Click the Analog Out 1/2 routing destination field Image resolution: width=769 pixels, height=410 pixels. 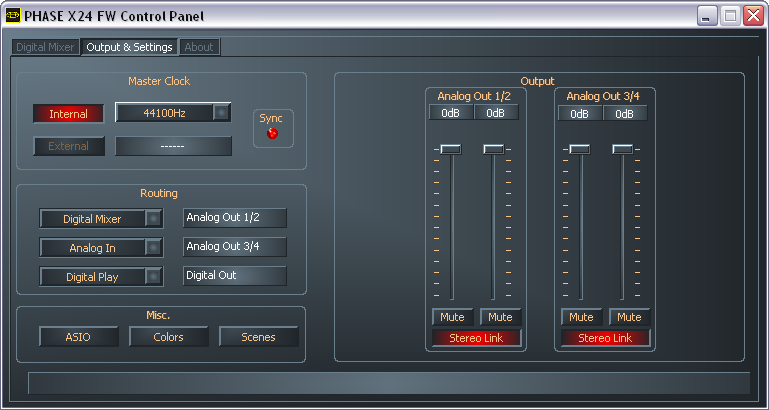235,218
